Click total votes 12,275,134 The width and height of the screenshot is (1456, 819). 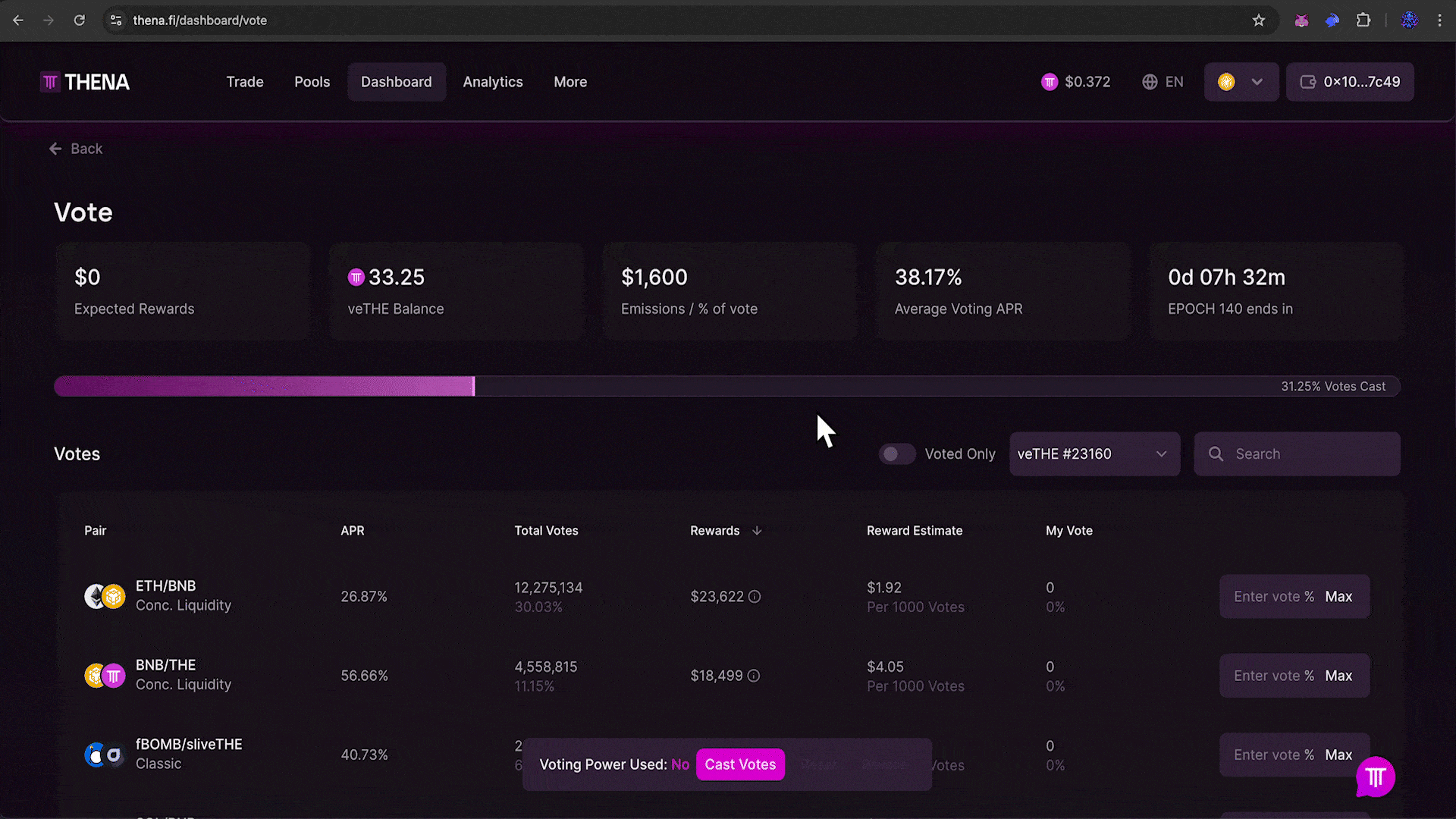(548, 588)
